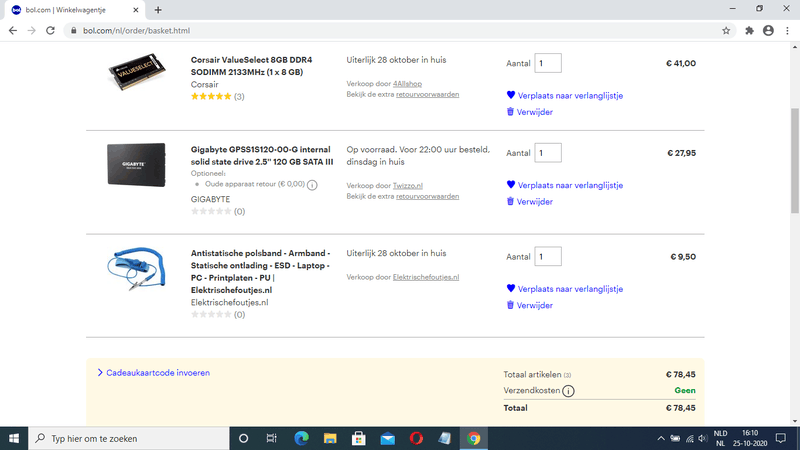
Task: Open the network icon in the tray
Action: (690, 438)
